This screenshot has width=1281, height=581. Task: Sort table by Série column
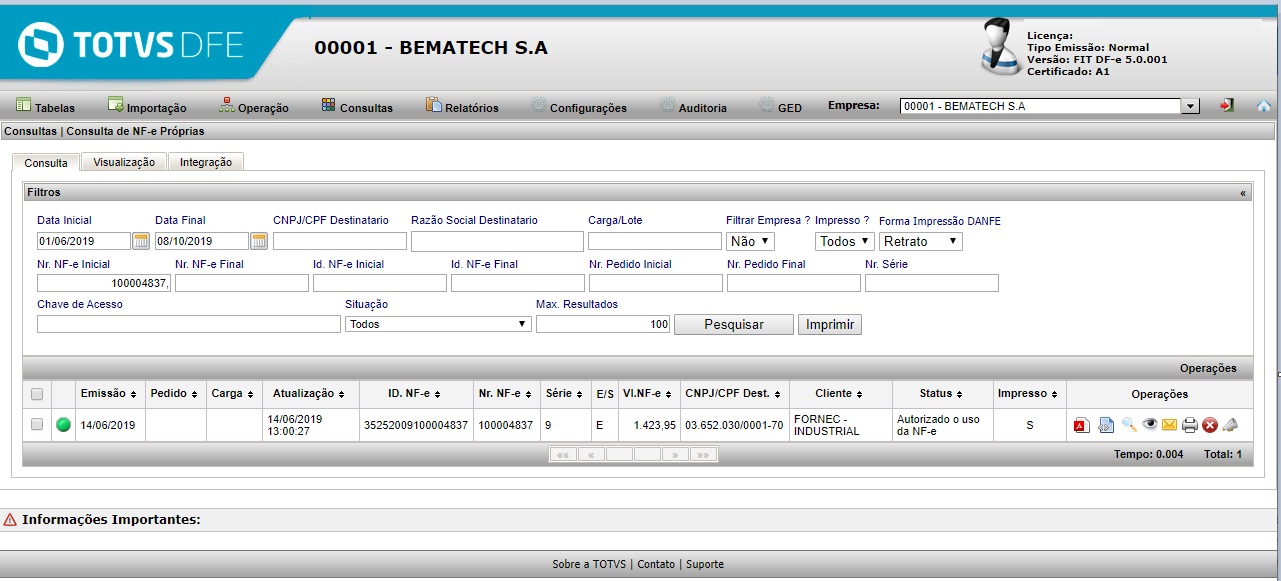565,394
